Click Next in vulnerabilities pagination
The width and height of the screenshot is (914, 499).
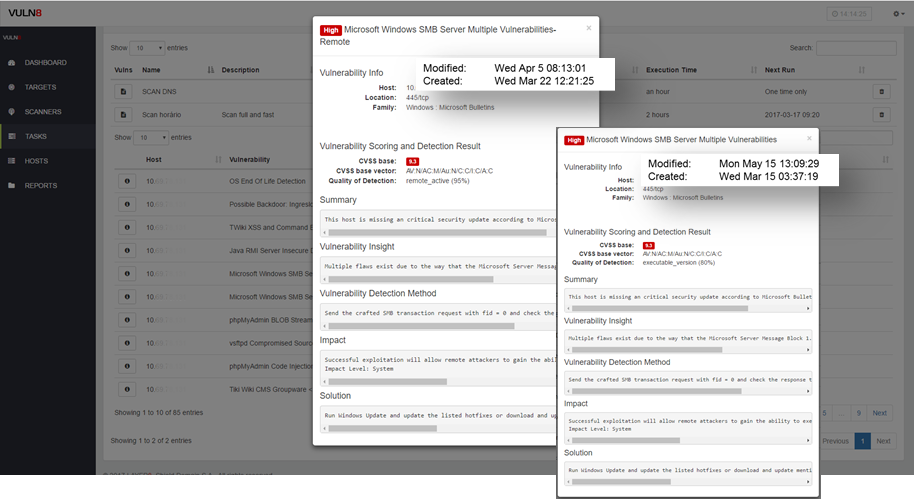coord(880,413)
